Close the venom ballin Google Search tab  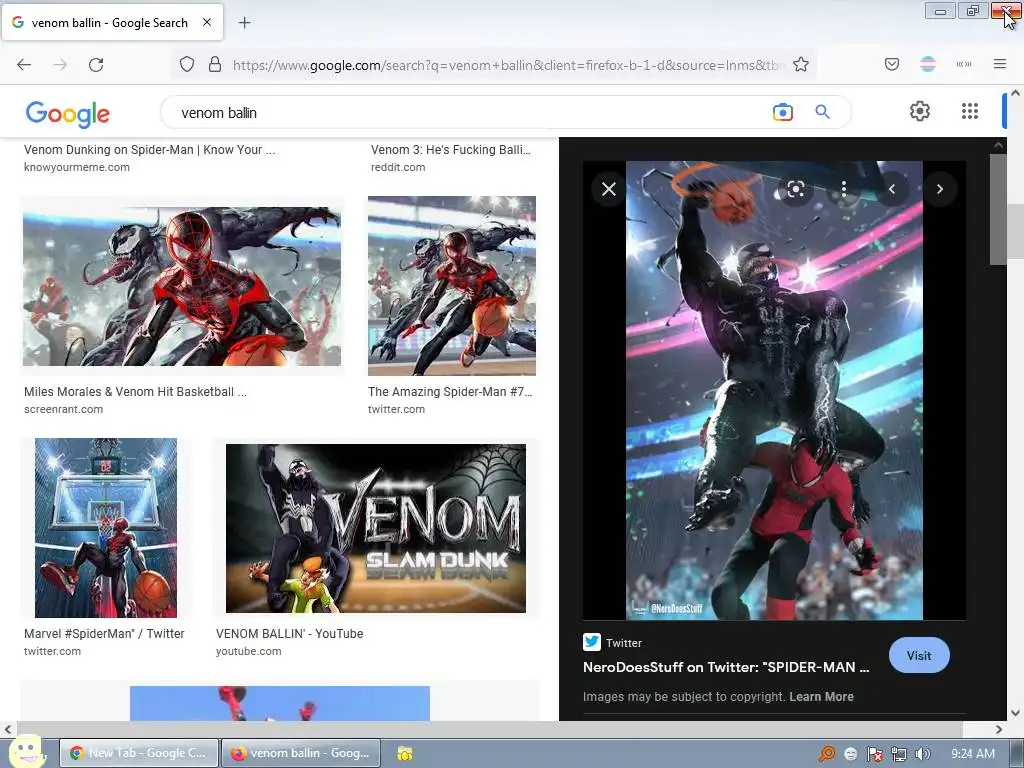tap(206, 22)
